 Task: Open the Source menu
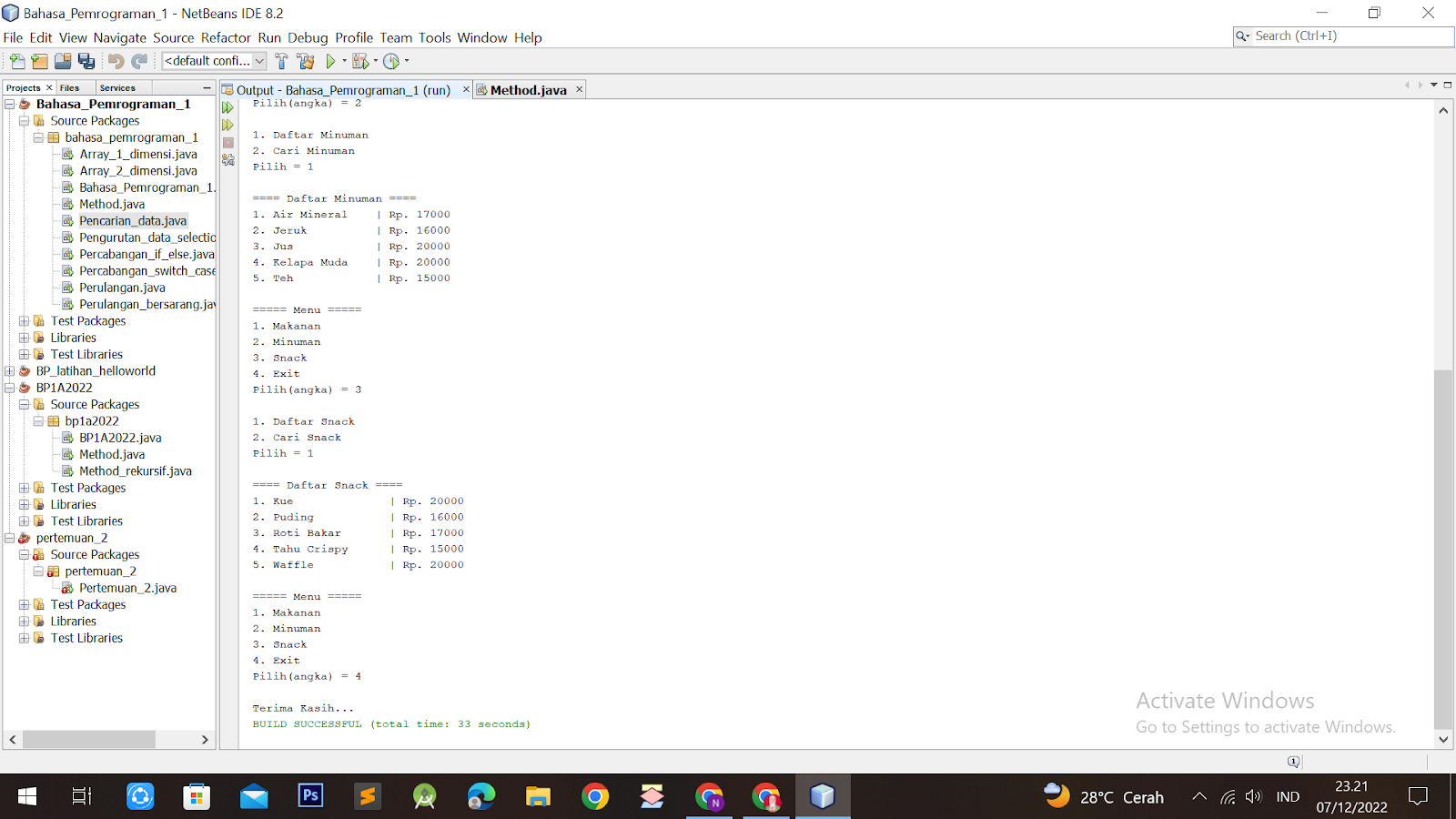[x=174, y=37]
